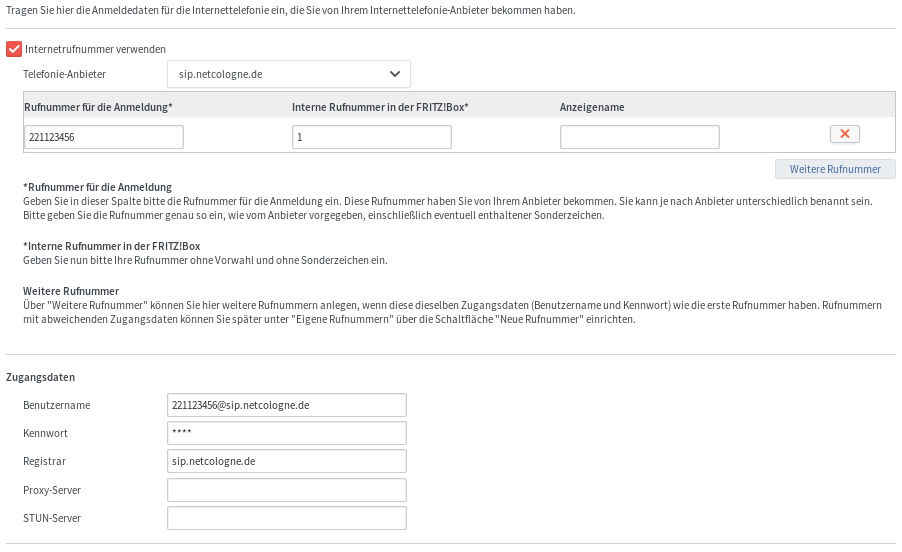Click the Internetrufnummer verwenden label

[95, 49]
